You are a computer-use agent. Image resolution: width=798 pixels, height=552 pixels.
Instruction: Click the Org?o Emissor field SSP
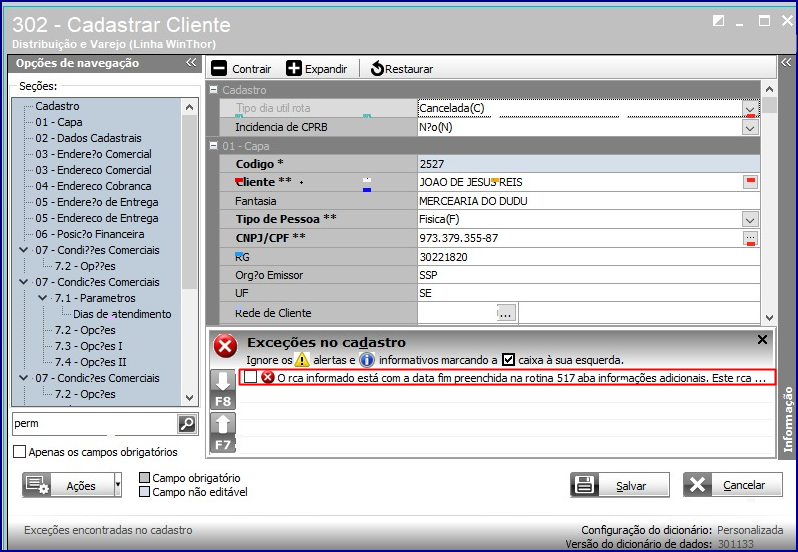(x=589, y=275)
